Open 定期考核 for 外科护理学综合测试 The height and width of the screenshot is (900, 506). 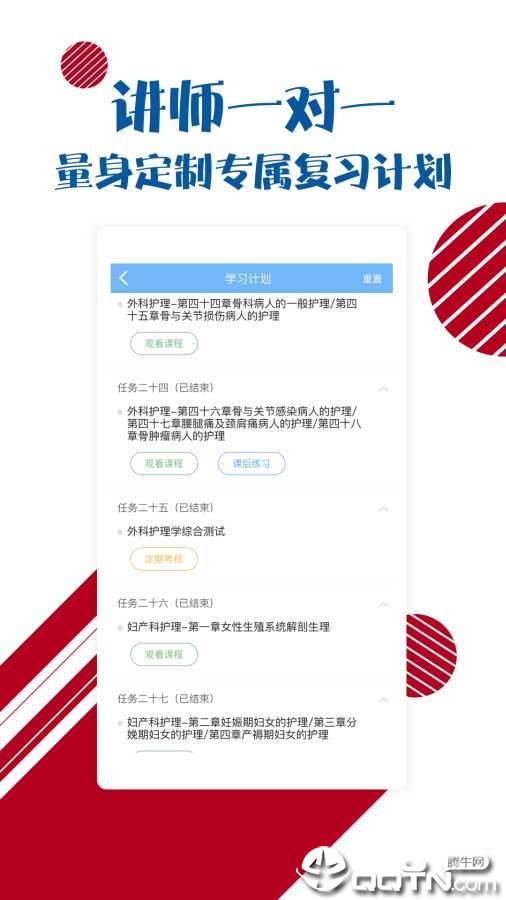tap(164, 559)
